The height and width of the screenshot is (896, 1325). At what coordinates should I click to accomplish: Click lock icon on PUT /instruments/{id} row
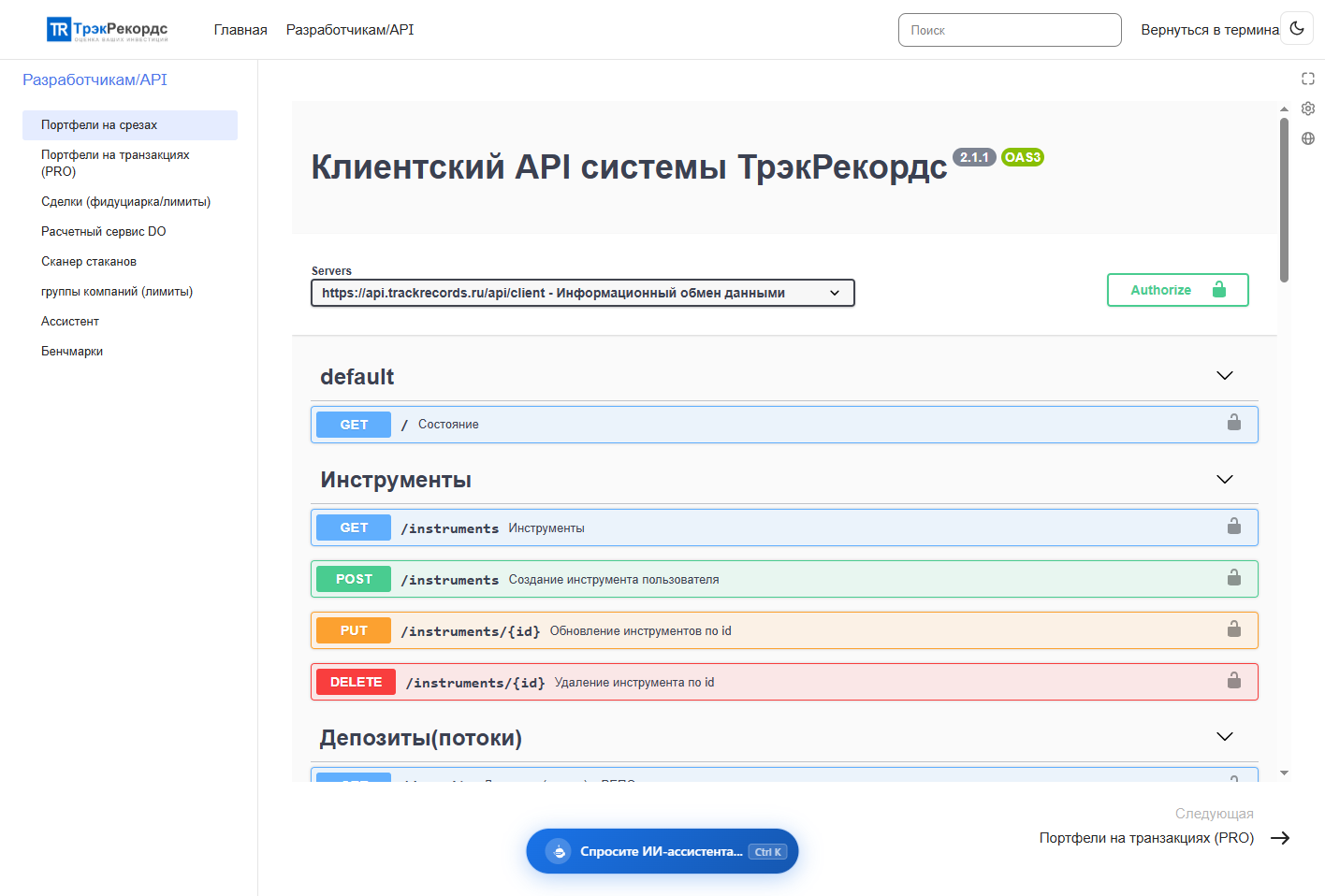coord(1234,629)
